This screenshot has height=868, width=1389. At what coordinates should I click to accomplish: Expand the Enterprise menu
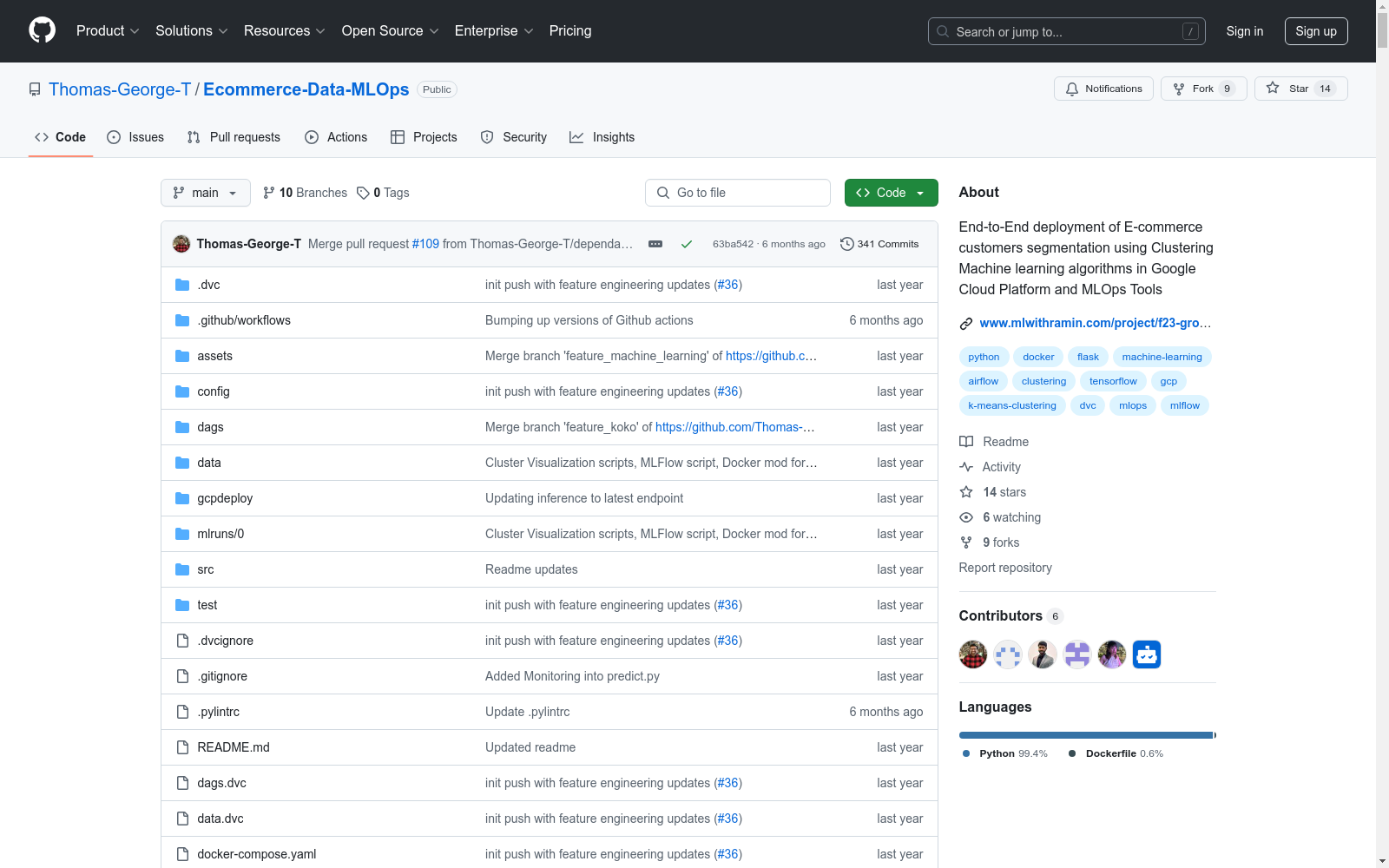click(x=494, y=31)
